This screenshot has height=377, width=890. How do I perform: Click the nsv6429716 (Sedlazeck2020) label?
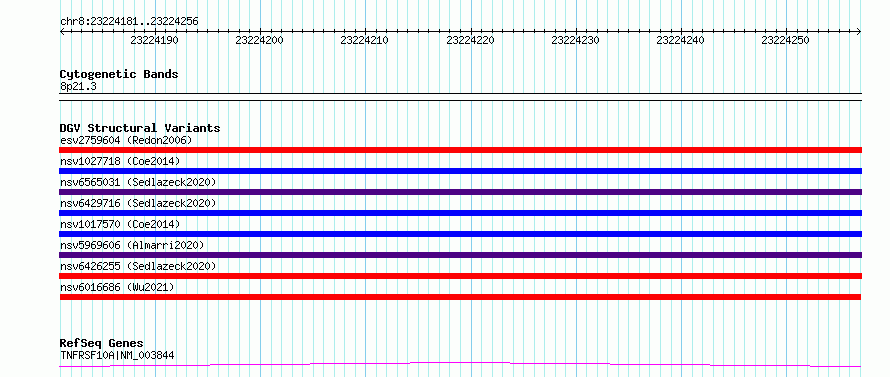pos(138,203)
